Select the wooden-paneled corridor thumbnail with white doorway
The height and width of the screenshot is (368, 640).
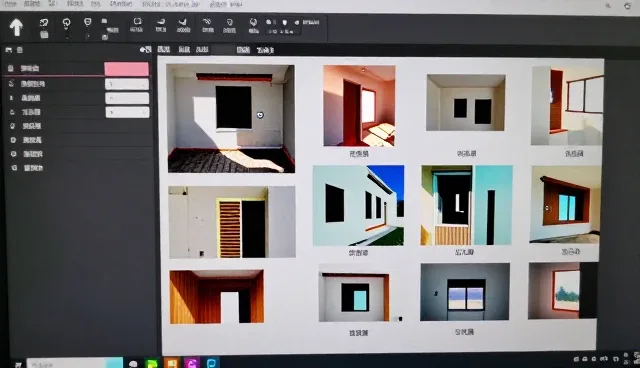pyautogui.click(x=216, y=297)
